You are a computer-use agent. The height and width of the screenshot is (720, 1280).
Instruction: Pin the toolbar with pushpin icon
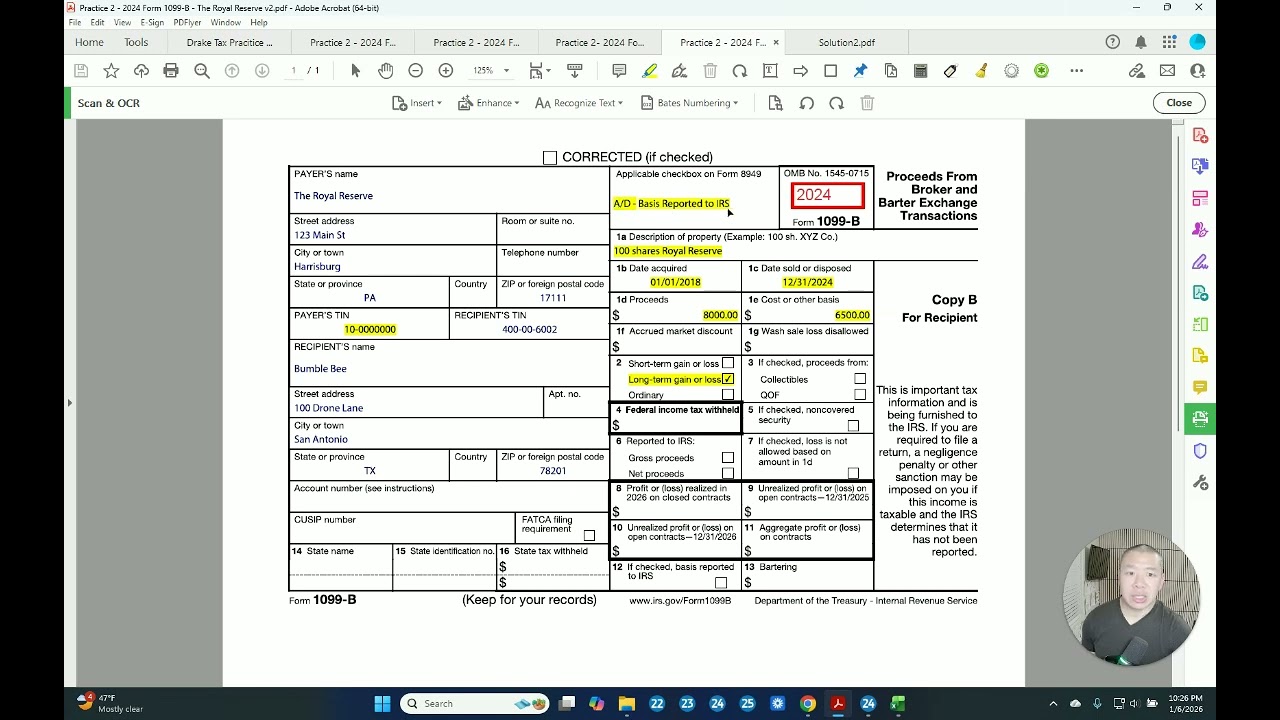tap(860, 71)
